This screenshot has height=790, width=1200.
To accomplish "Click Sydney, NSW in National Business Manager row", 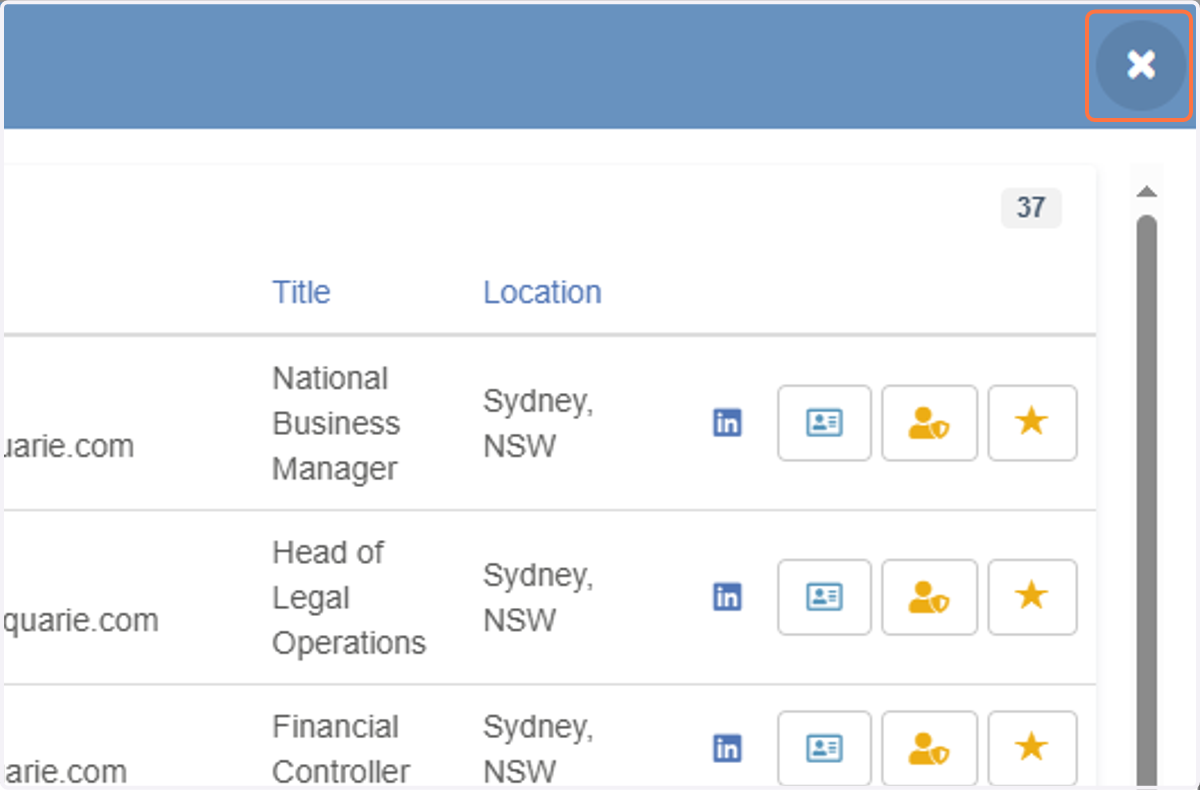I will (x=538, y=423).
